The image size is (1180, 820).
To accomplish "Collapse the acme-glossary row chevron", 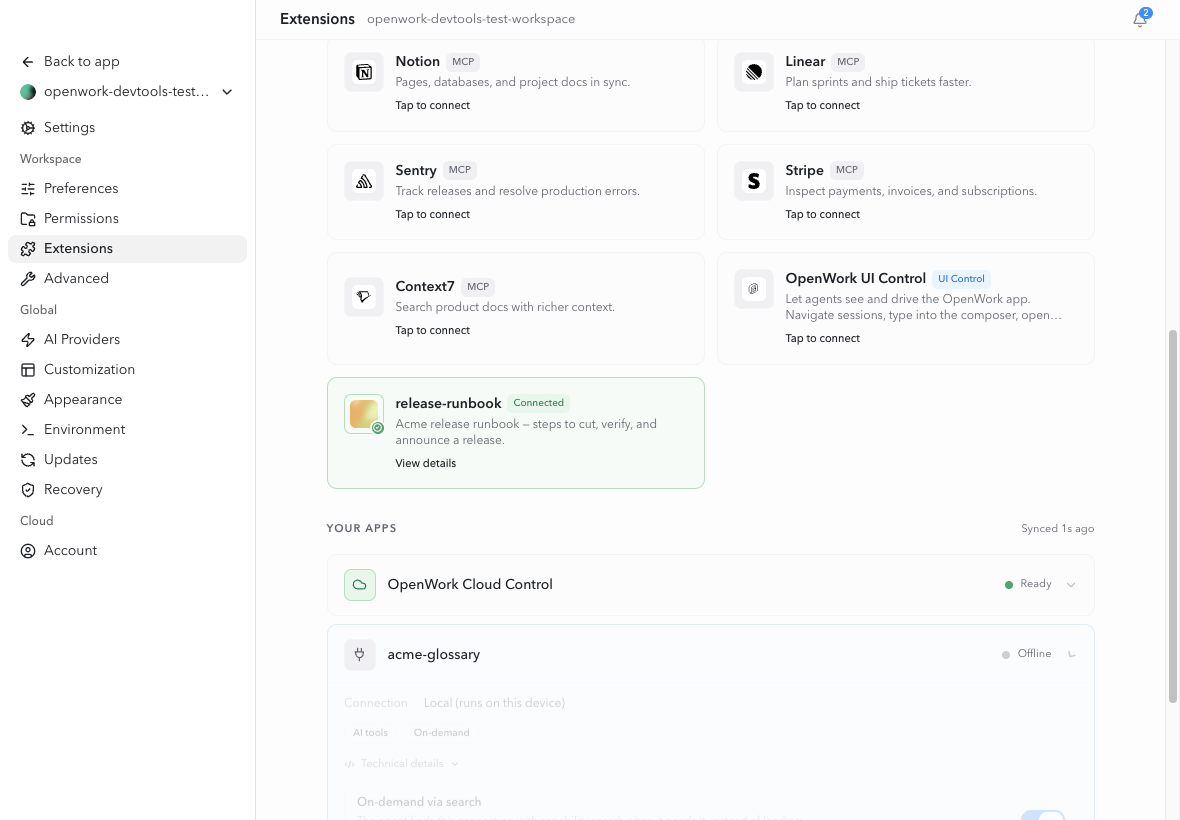I will click(1072, 654).
